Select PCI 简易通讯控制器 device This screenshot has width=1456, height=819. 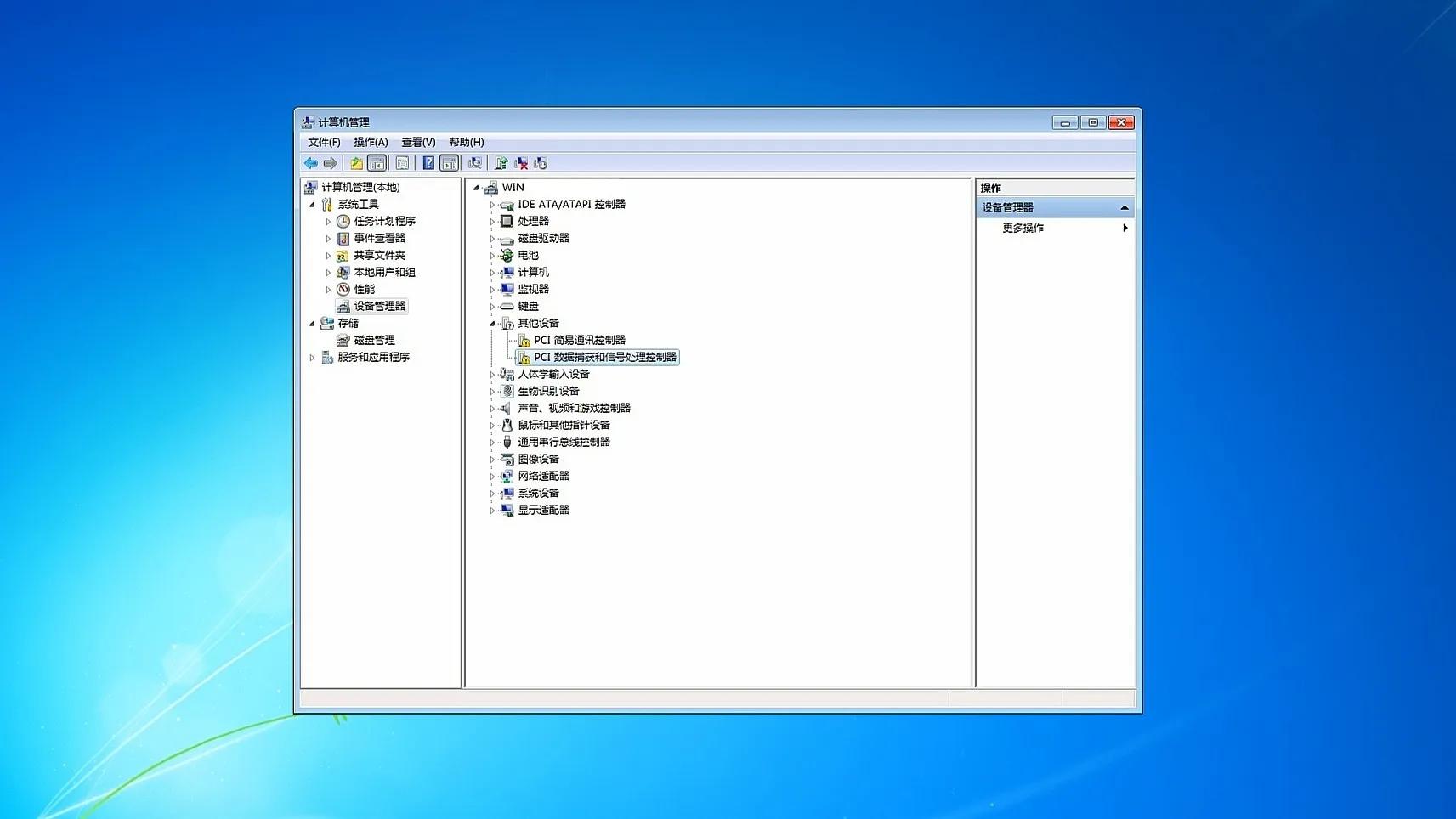(580, 340)
